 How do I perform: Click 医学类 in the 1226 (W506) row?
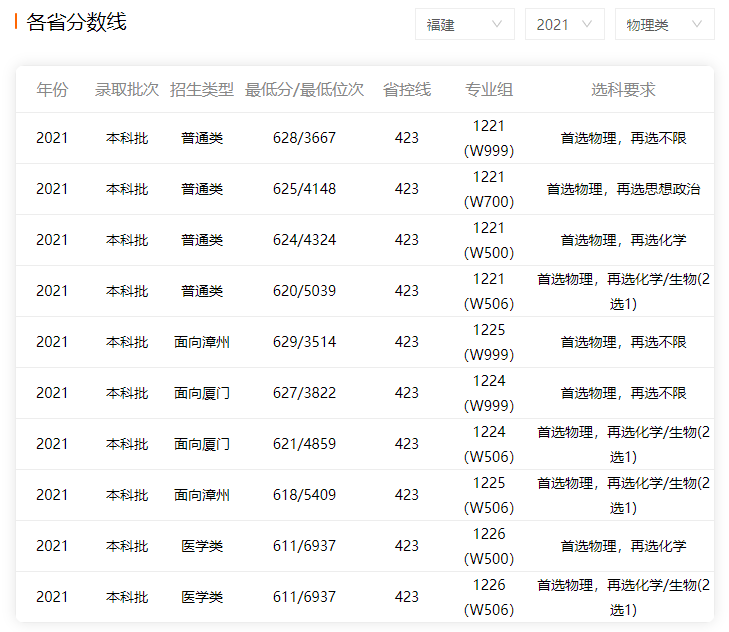pyautogui.click(x=202, y=597)
